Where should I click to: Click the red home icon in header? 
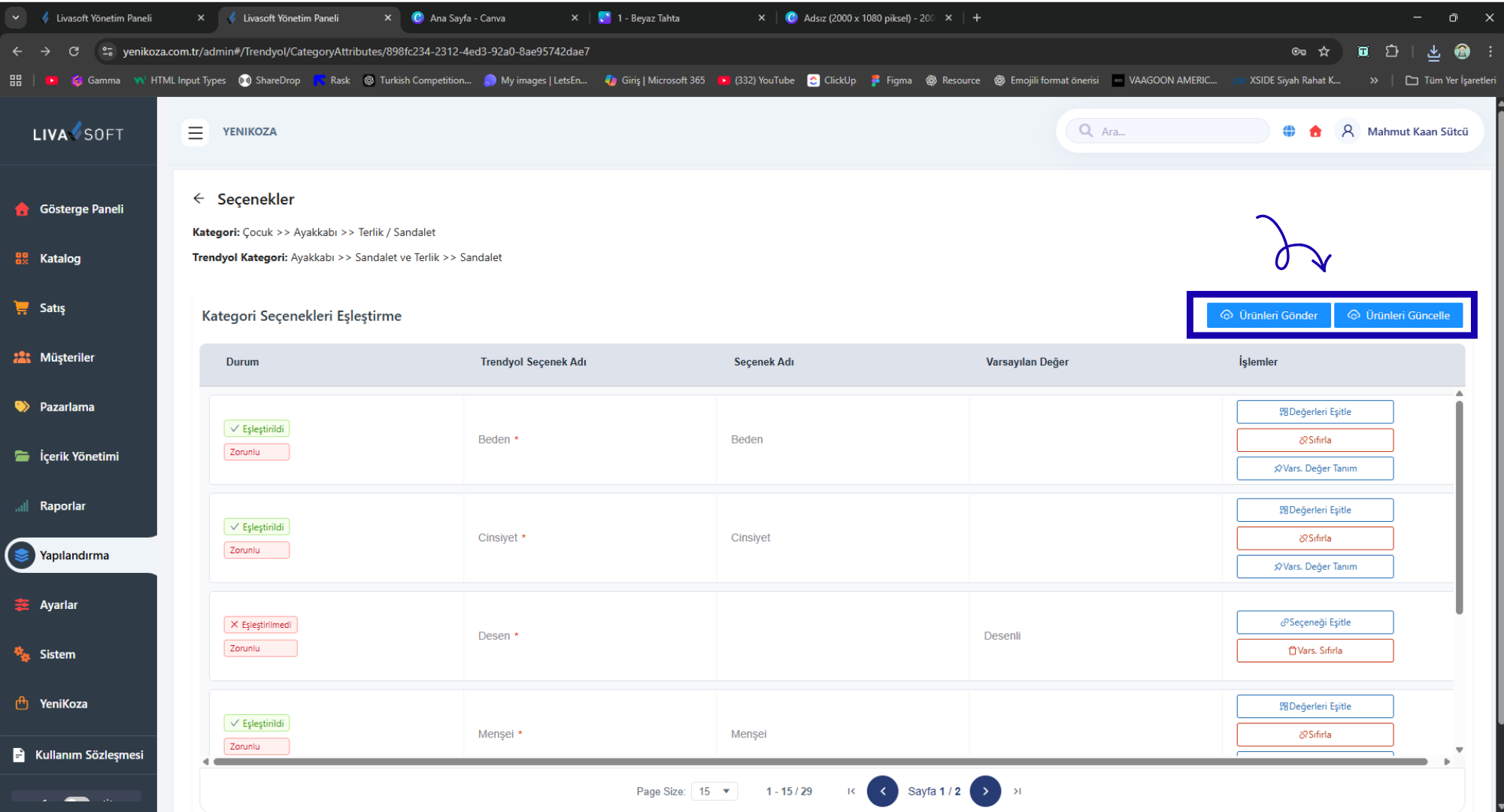click(x=1315, y=132)
